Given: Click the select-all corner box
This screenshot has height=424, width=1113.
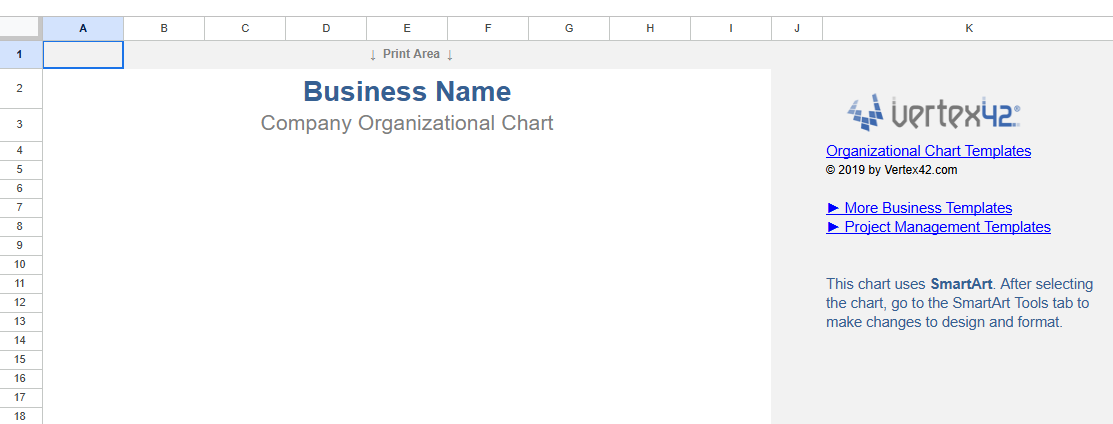Looking at the screenshot, I should (21, 28).
